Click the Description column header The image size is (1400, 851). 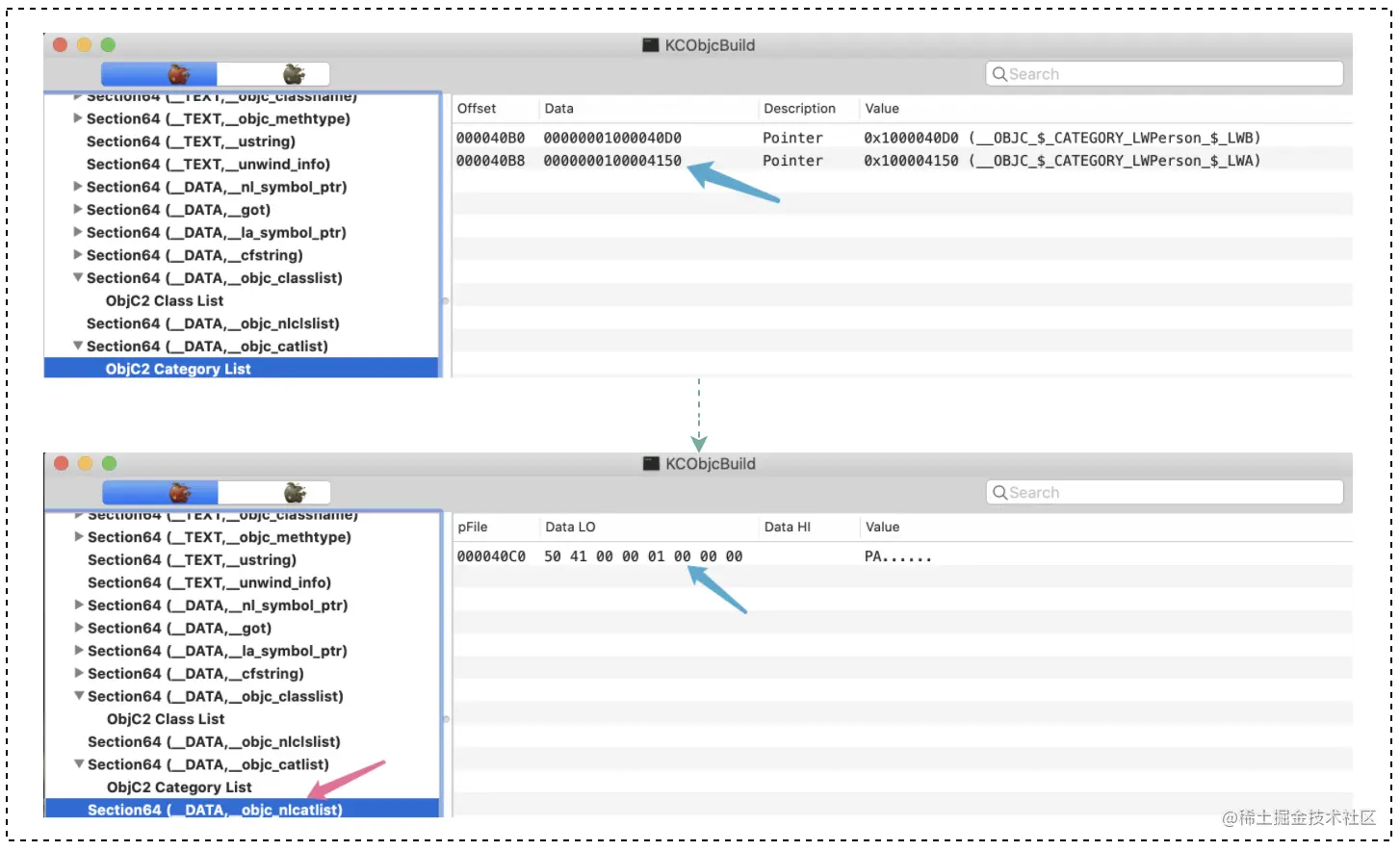point(799,109)
